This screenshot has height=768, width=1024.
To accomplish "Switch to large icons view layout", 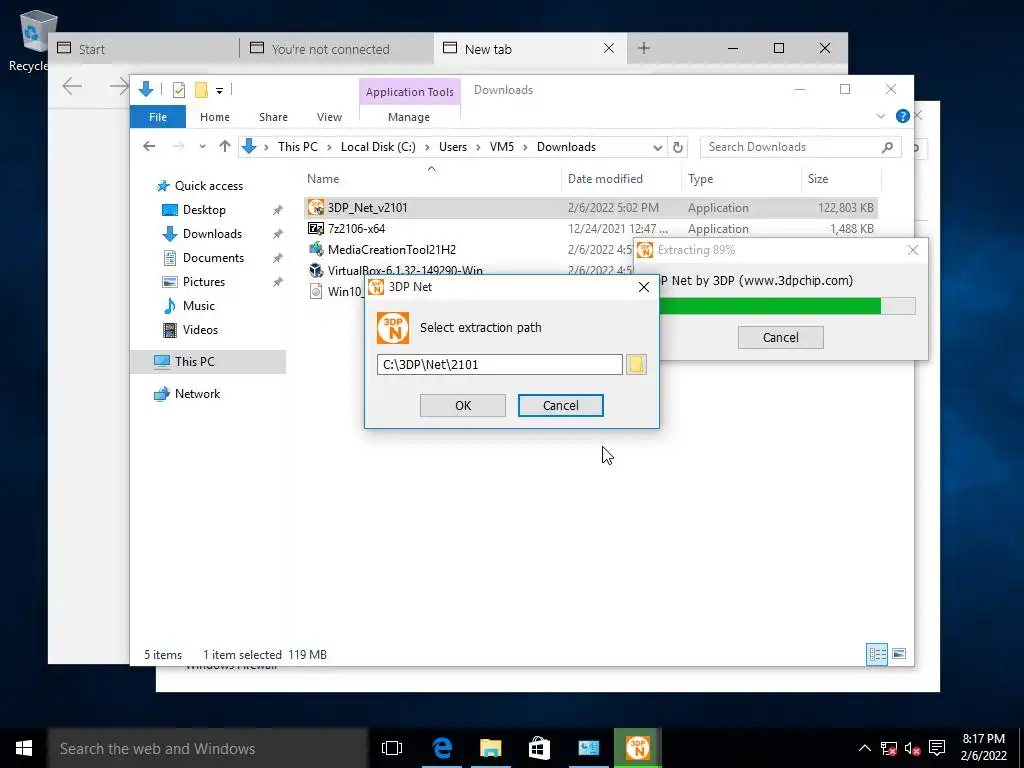I will click(899, 654).
